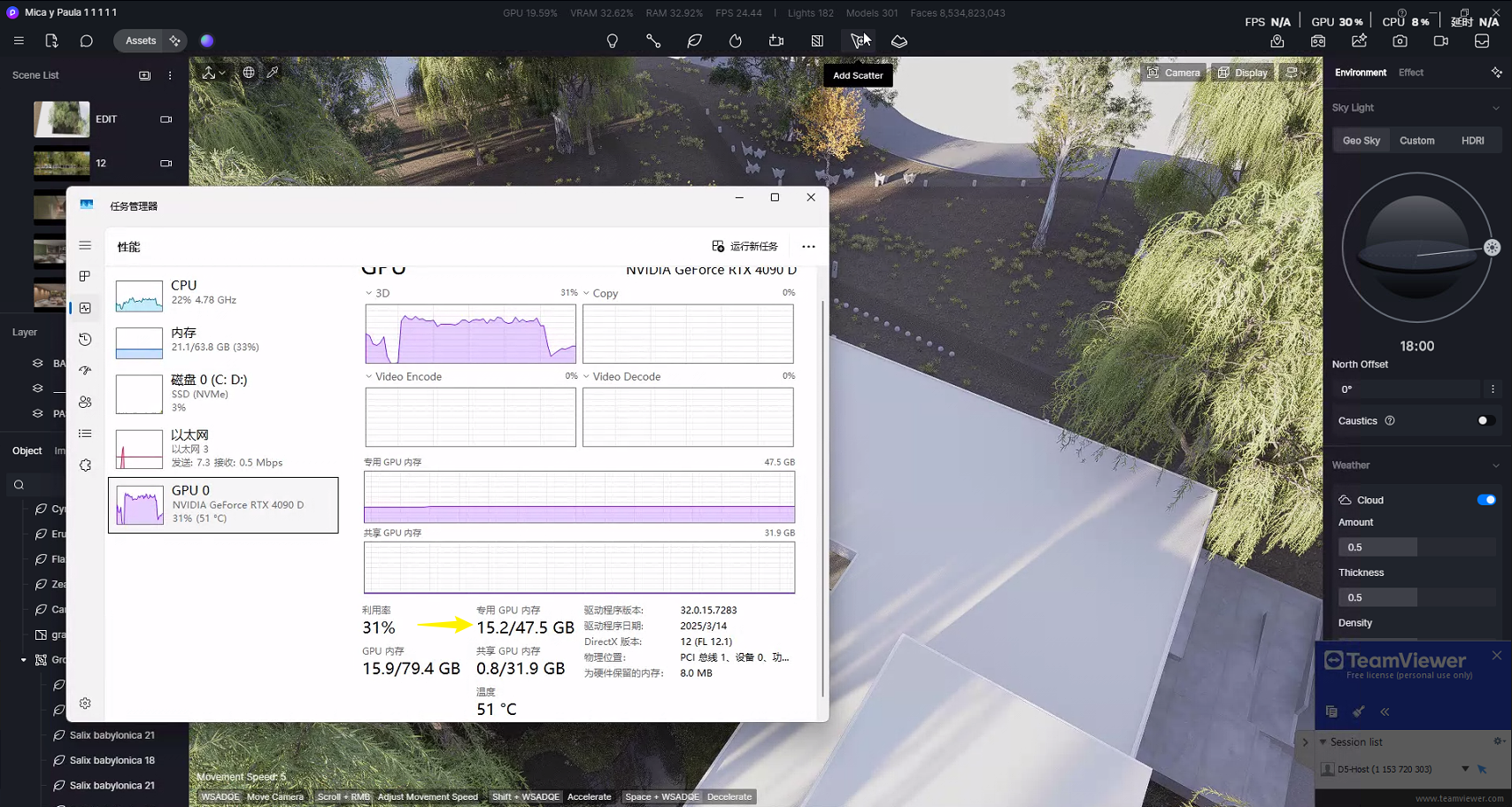The image size is (1512, 807).
Task: Select the section tool icon
Action: coord(817,41)
